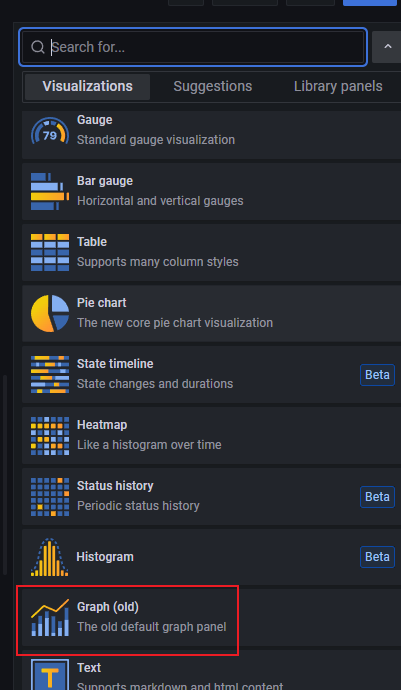Choose the State timeline icon
This screenshot has width=401, height=690.
tap(50, 374)
